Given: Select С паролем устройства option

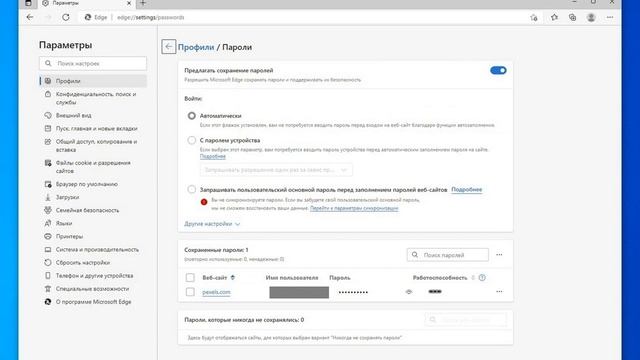Looking at the screenshot, I should (x=191, y=140).
